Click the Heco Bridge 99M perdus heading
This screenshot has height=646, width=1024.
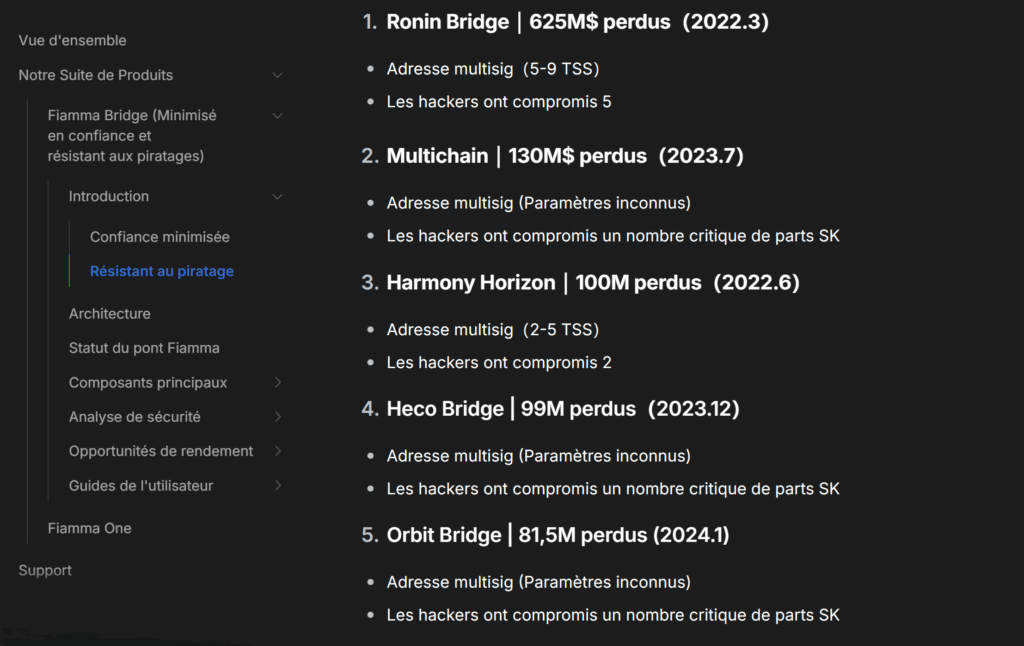(563, 409)
